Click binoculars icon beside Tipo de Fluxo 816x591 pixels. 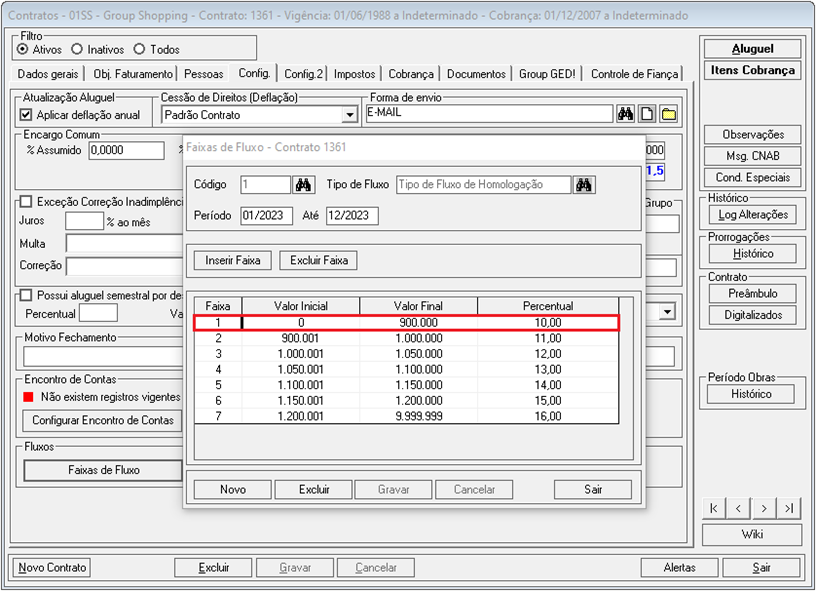click(x=585, y=185)
